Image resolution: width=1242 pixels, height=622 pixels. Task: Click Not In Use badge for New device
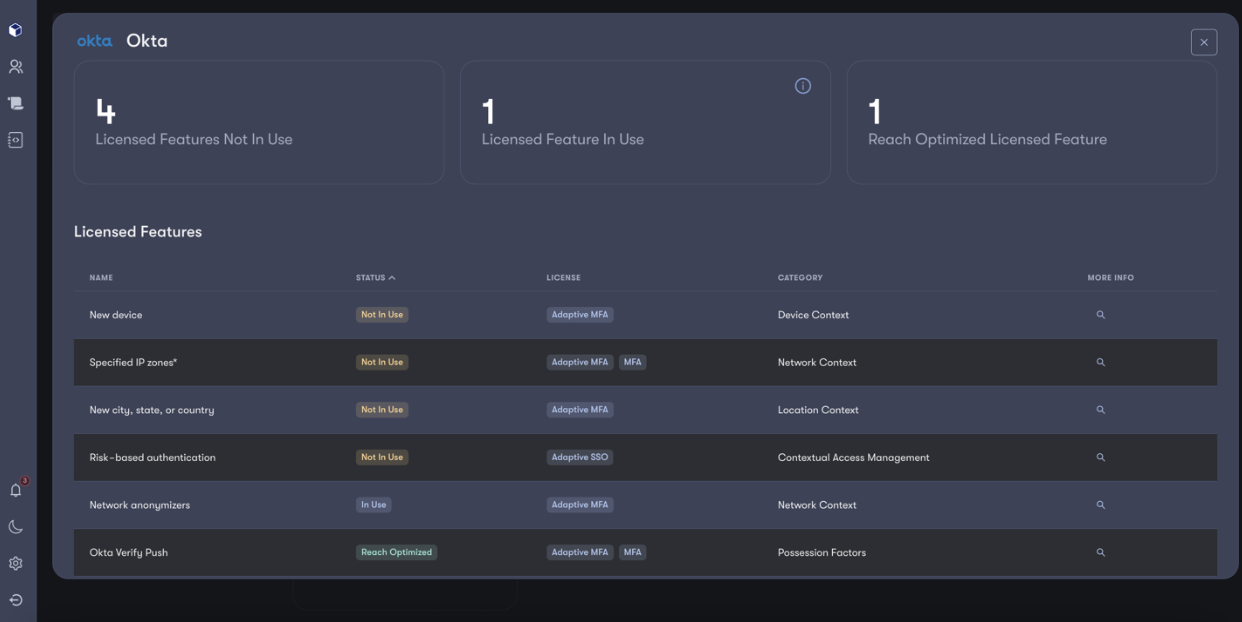click(382, 315)
